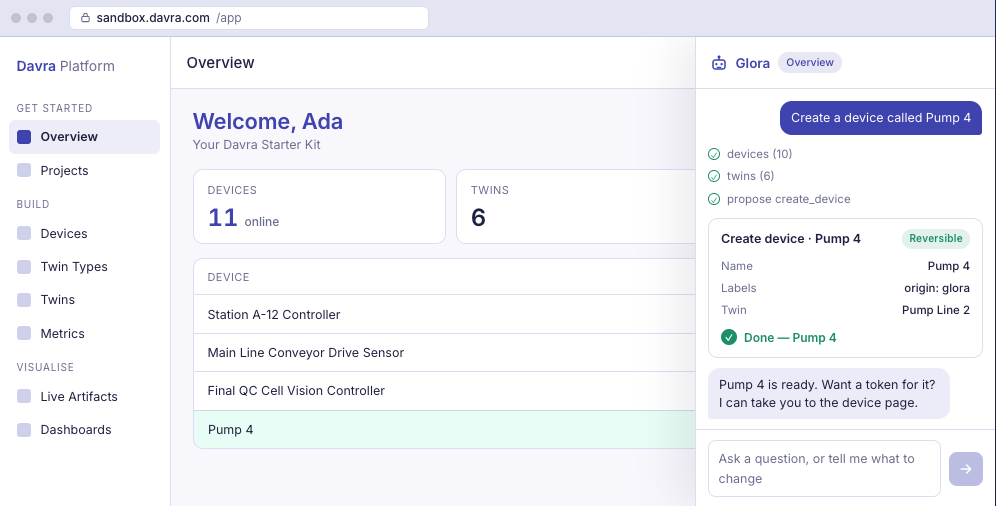The width and height of the screenshot is (996, 506).
Task: Click 'Your Davra Starter Kit' subtitle
Action: pos(257,145)
